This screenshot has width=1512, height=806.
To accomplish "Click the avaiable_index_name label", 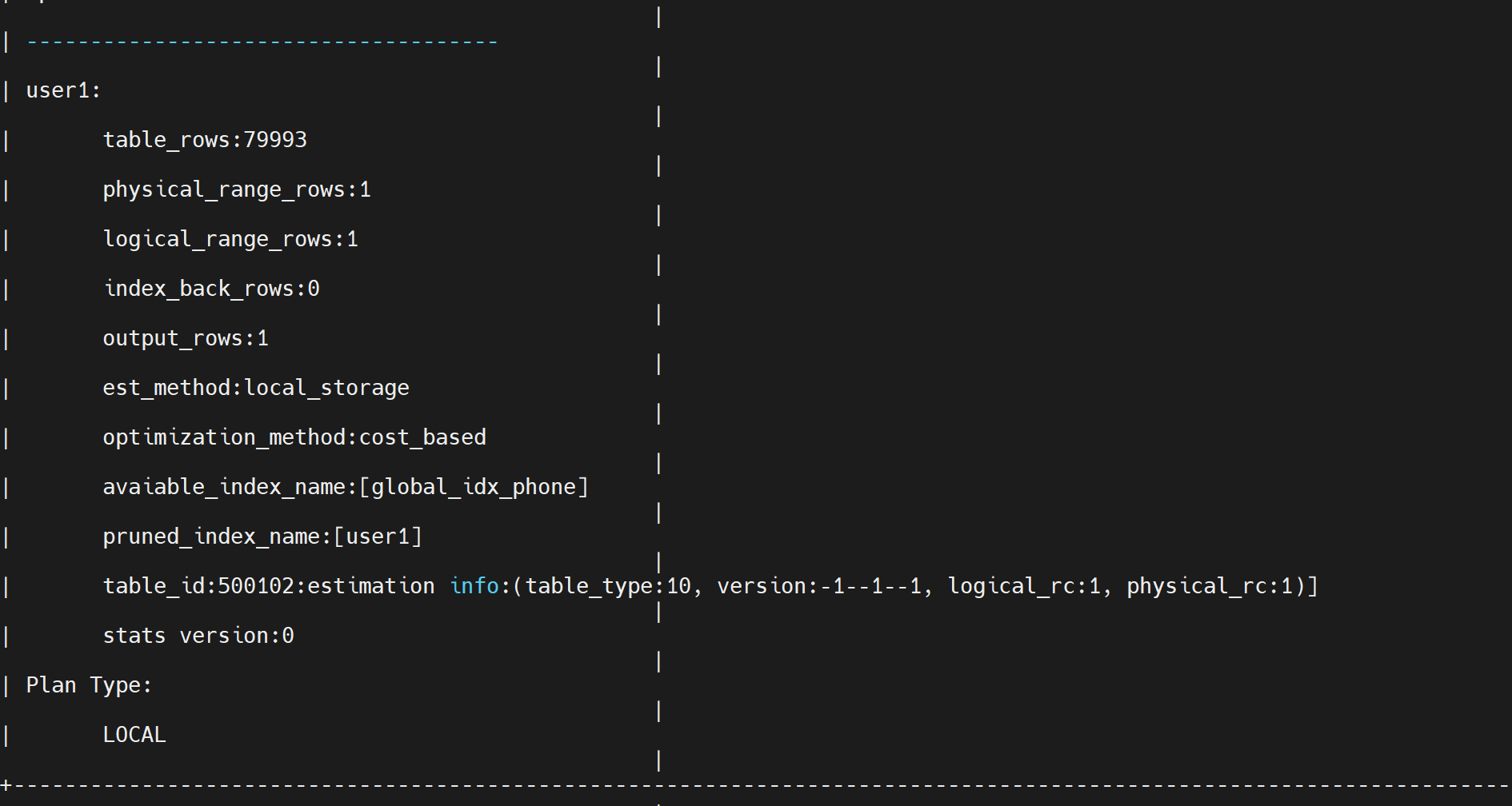I will pyautogui.click(x=224, y=487).
